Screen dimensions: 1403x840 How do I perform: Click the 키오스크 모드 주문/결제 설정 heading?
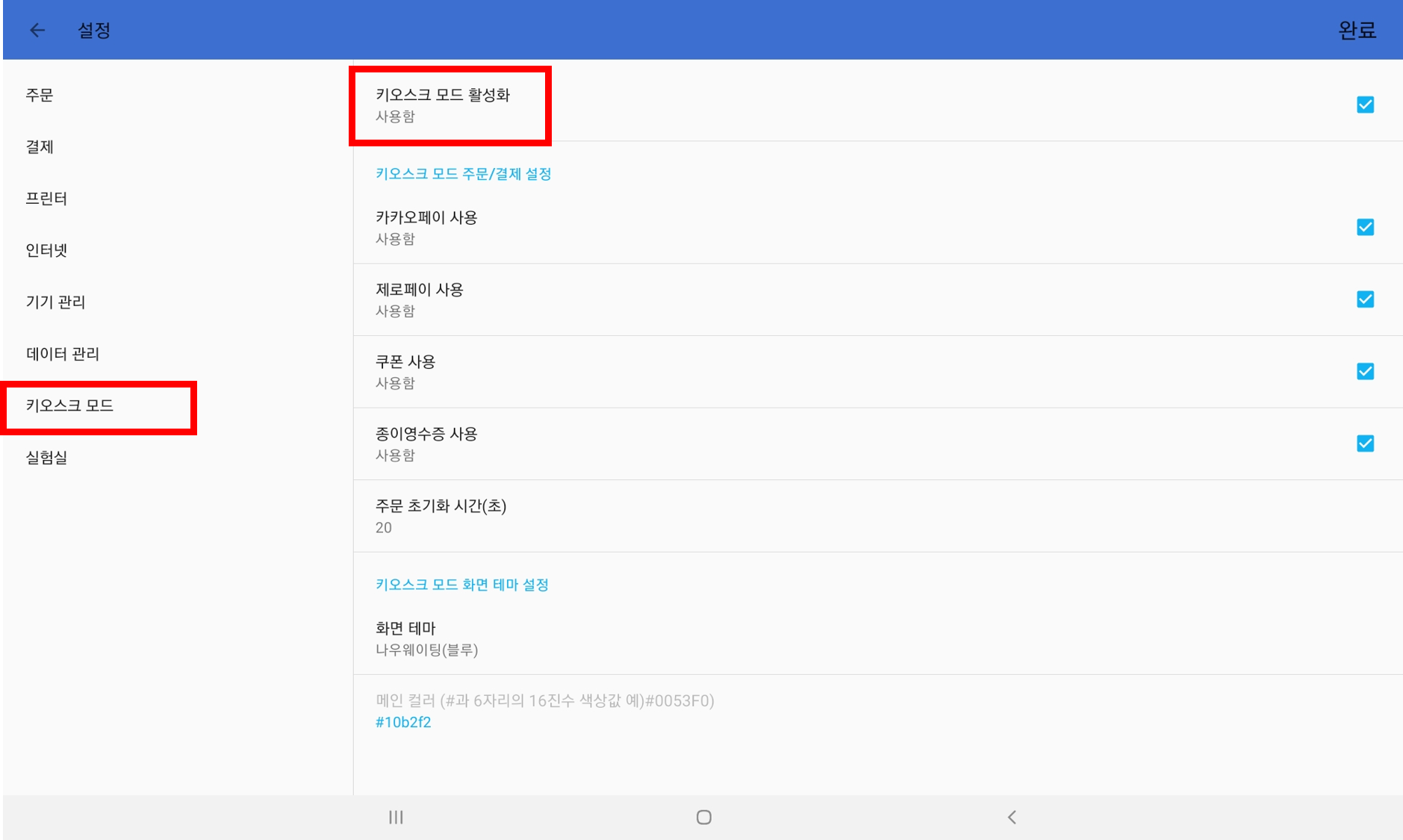pos(463,174)
